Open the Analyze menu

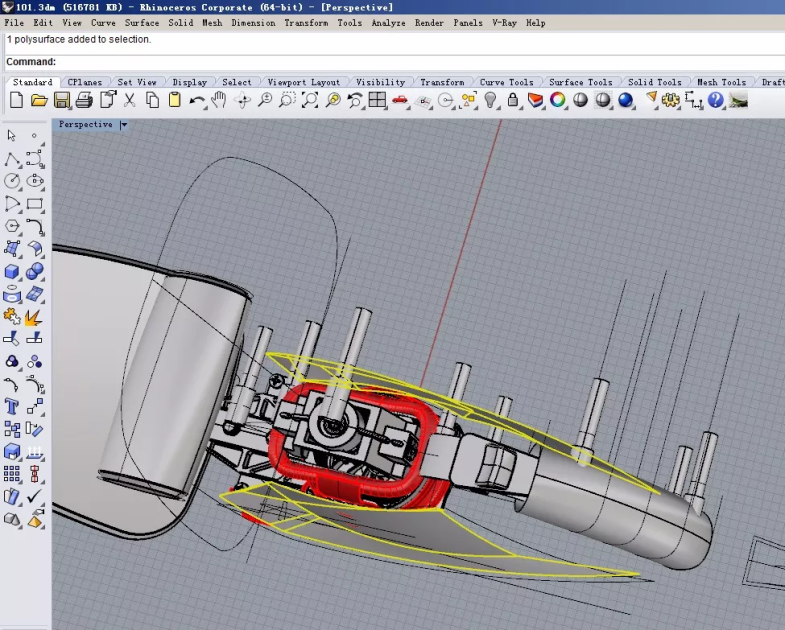click(x=388, y=22)
